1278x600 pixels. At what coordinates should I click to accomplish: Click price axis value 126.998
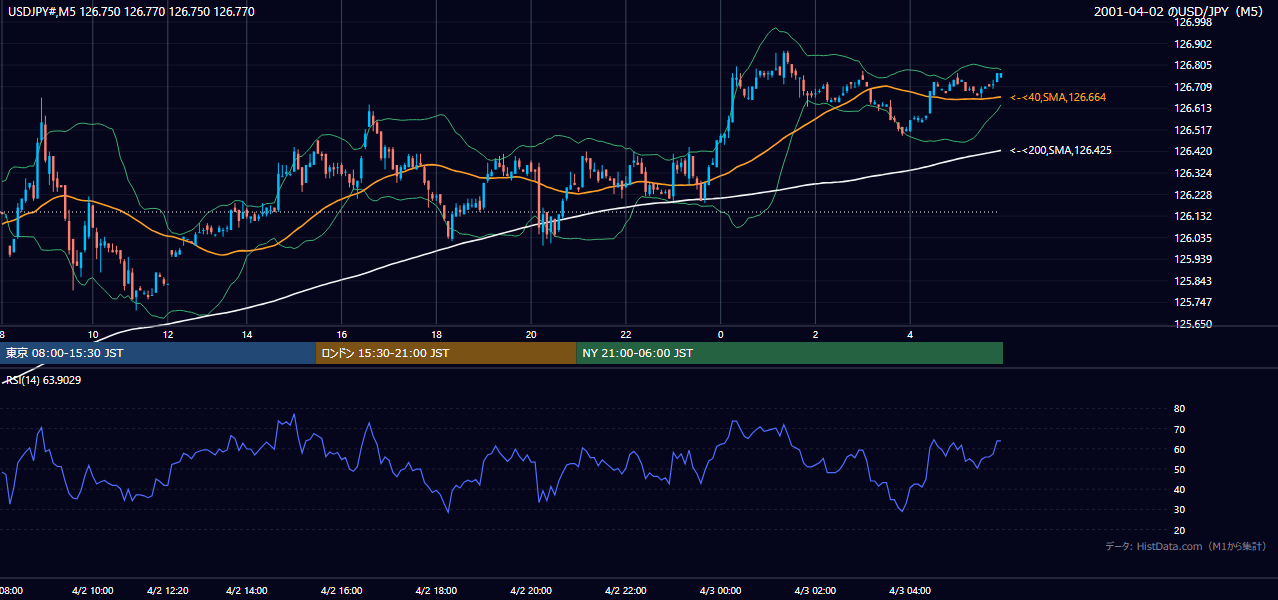[x=1192, y=22]
